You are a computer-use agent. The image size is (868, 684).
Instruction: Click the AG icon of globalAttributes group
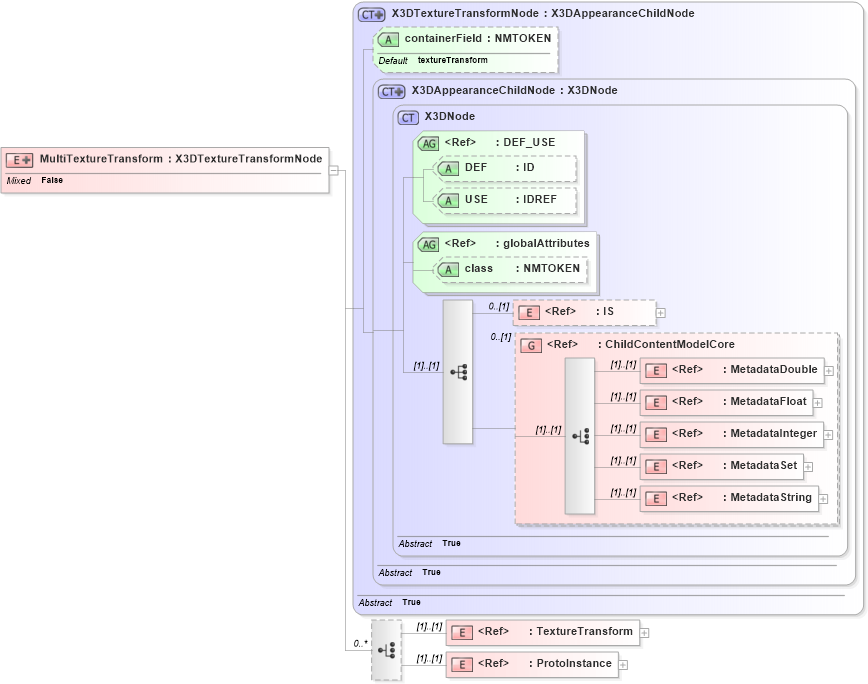coord(428,244)
